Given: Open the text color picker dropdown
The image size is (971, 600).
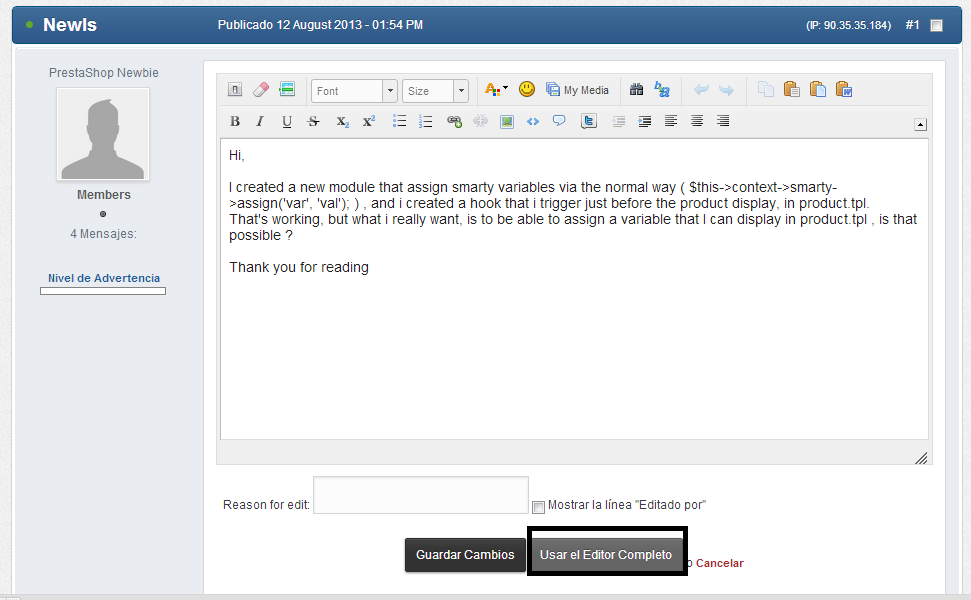Looking at the screenshot, I should (x=496, y=90).
